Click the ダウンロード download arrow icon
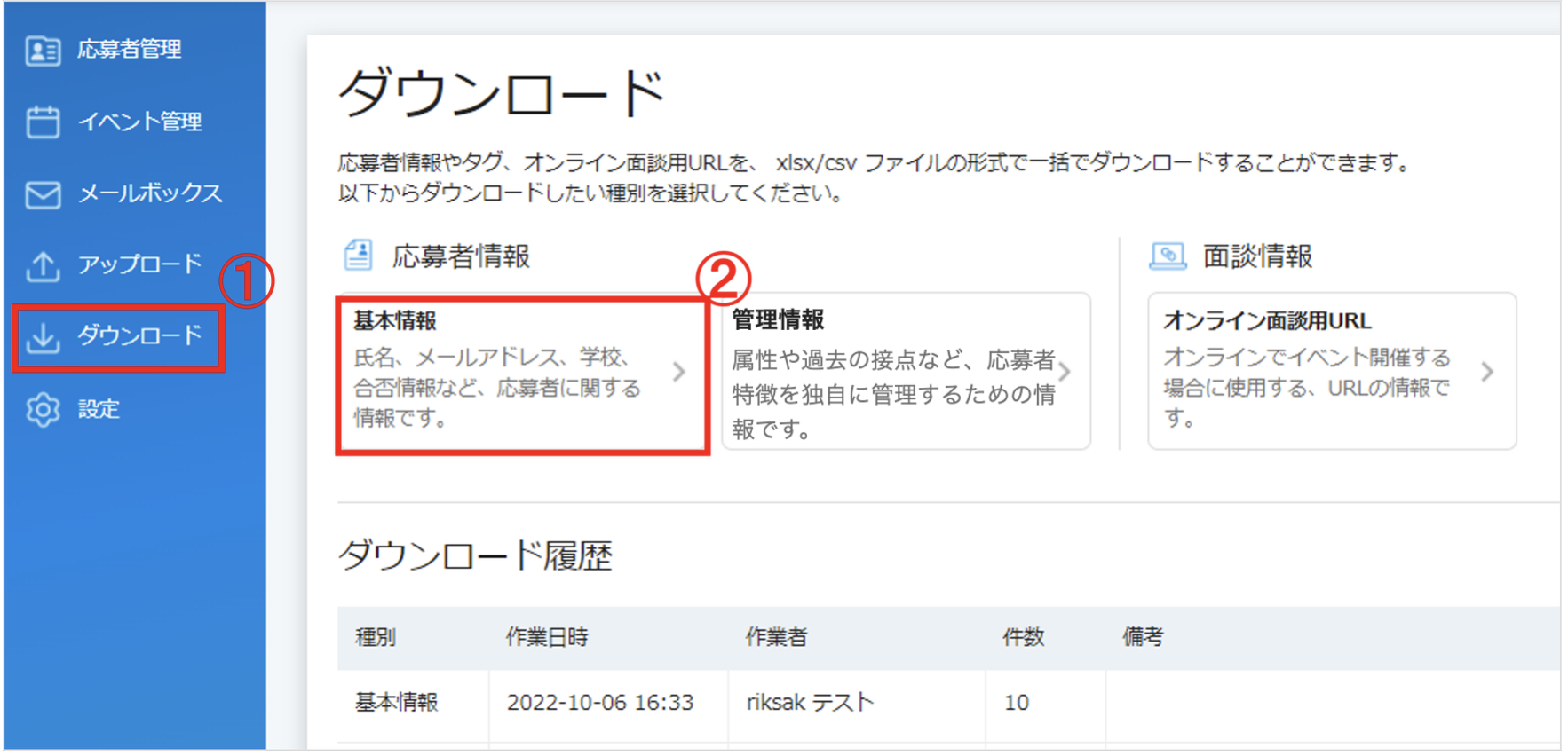This screenshot has height=756, width=1568. click(43, 337)
